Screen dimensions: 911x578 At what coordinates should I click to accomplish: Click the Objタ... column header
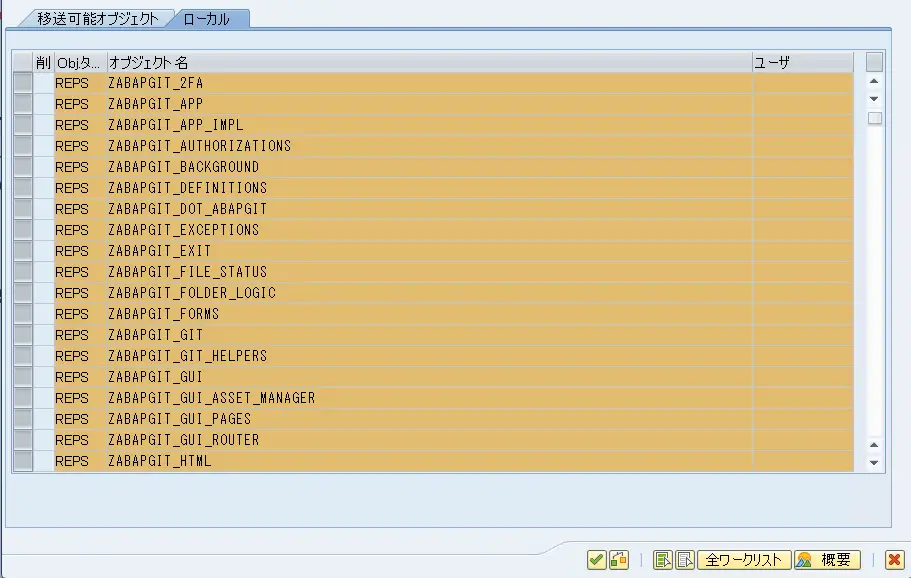[80, 62]
